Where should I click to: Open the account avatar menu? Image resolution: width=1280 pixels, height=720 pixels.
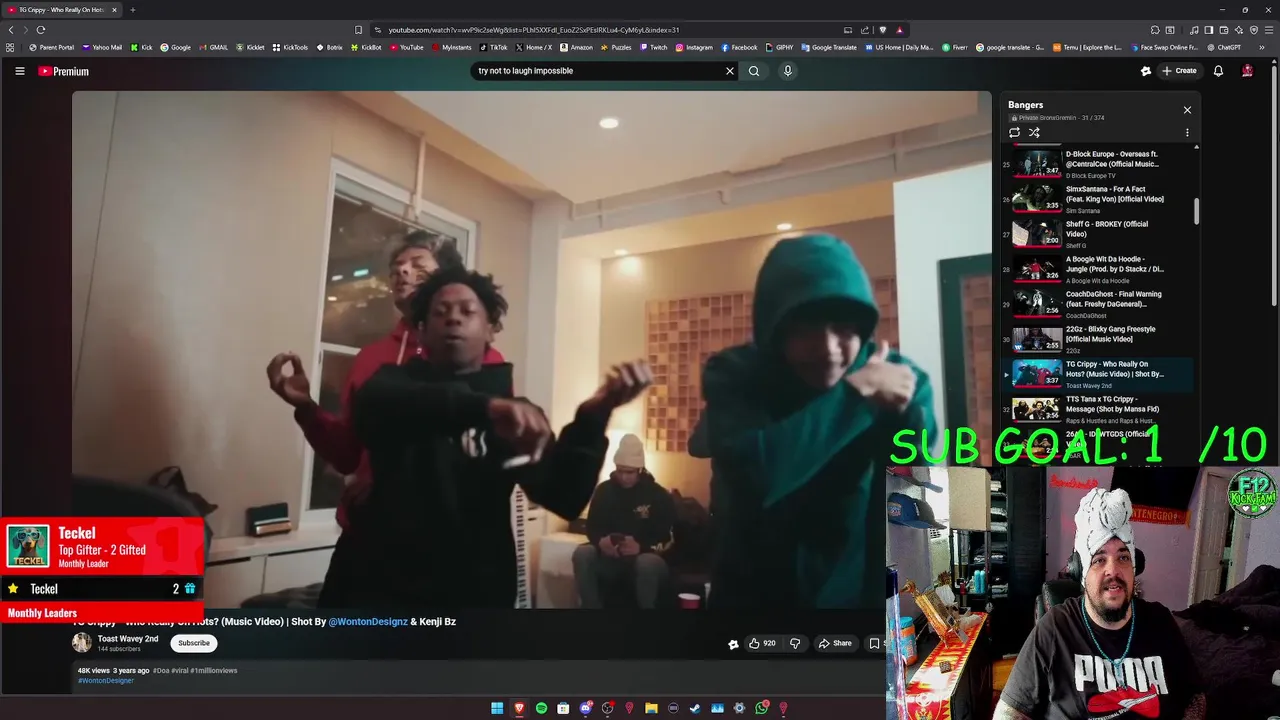coord(1247,71)
